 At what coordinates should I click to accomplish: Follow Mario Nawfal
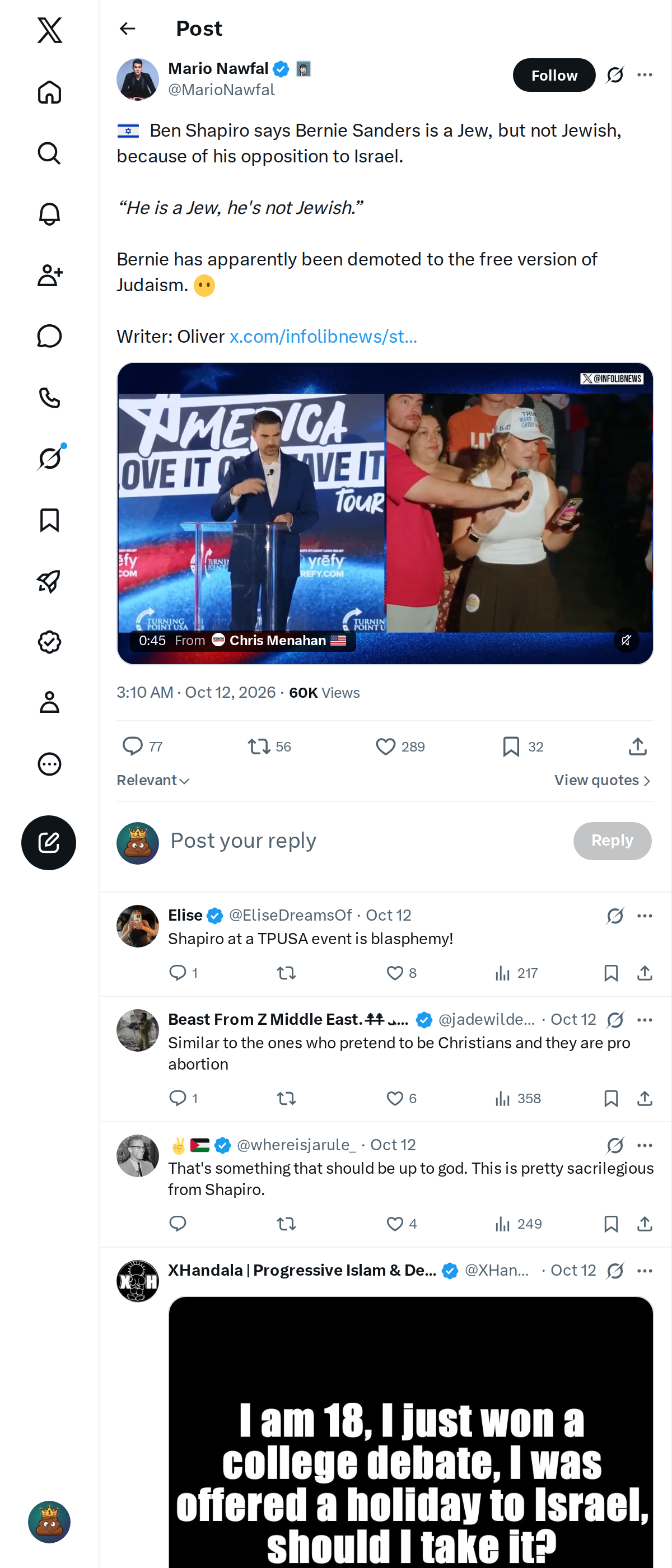554,75
